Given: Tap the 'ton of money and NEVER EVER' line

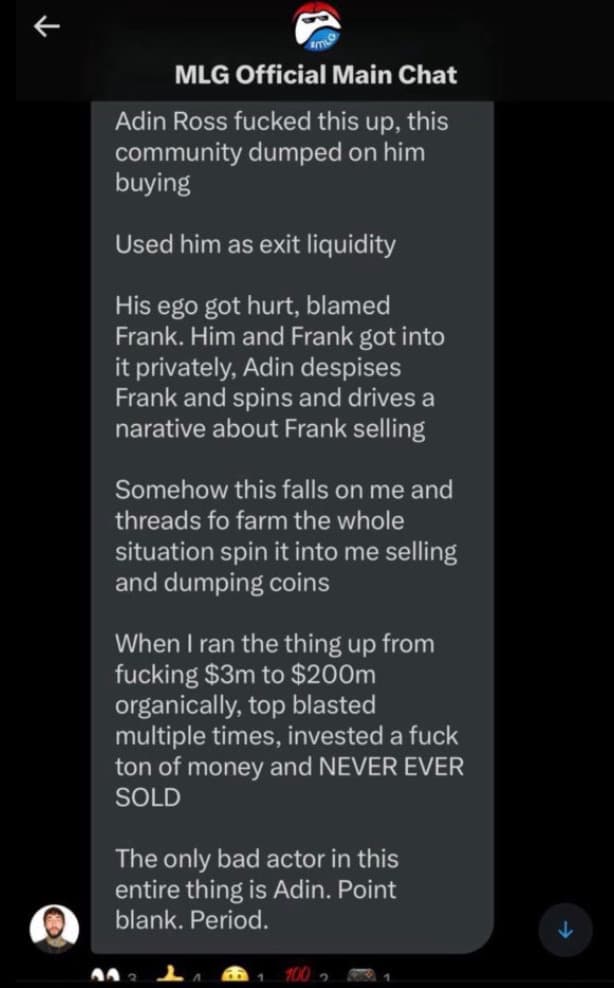Looking at the screenshot, I should (289, 766).
